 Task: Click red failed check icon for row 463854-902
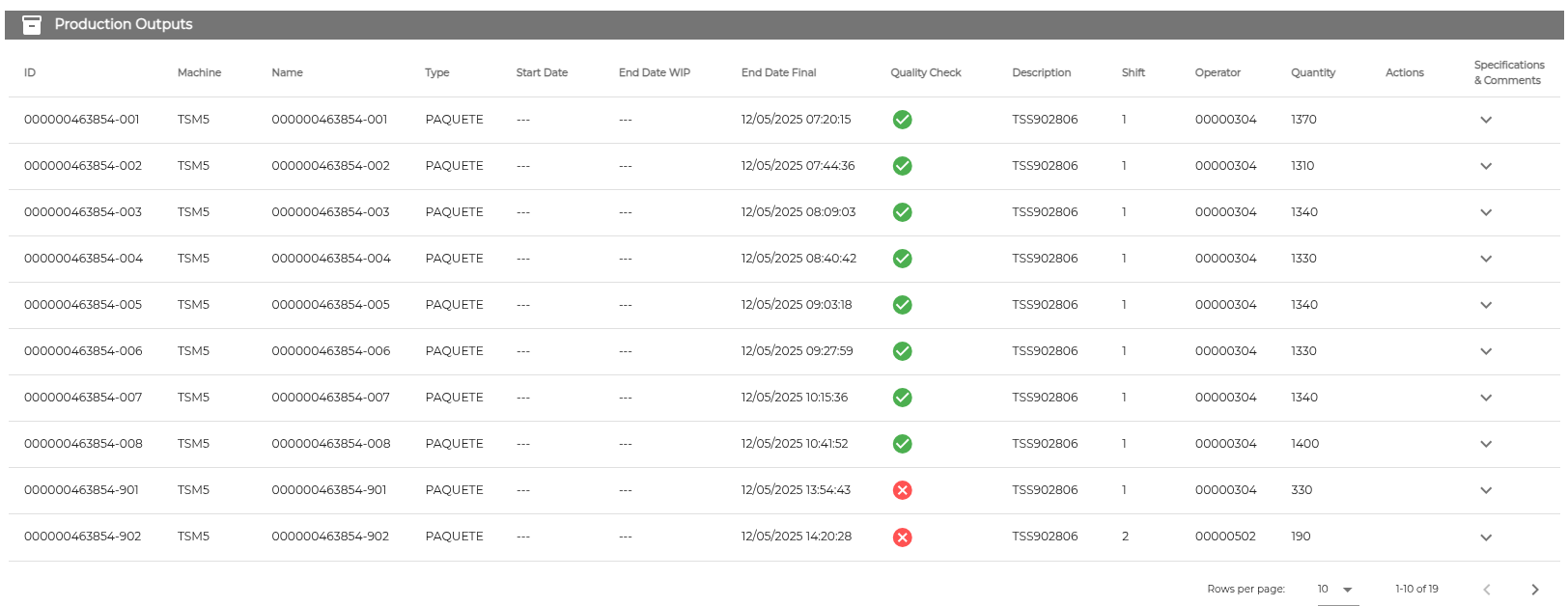903,537
